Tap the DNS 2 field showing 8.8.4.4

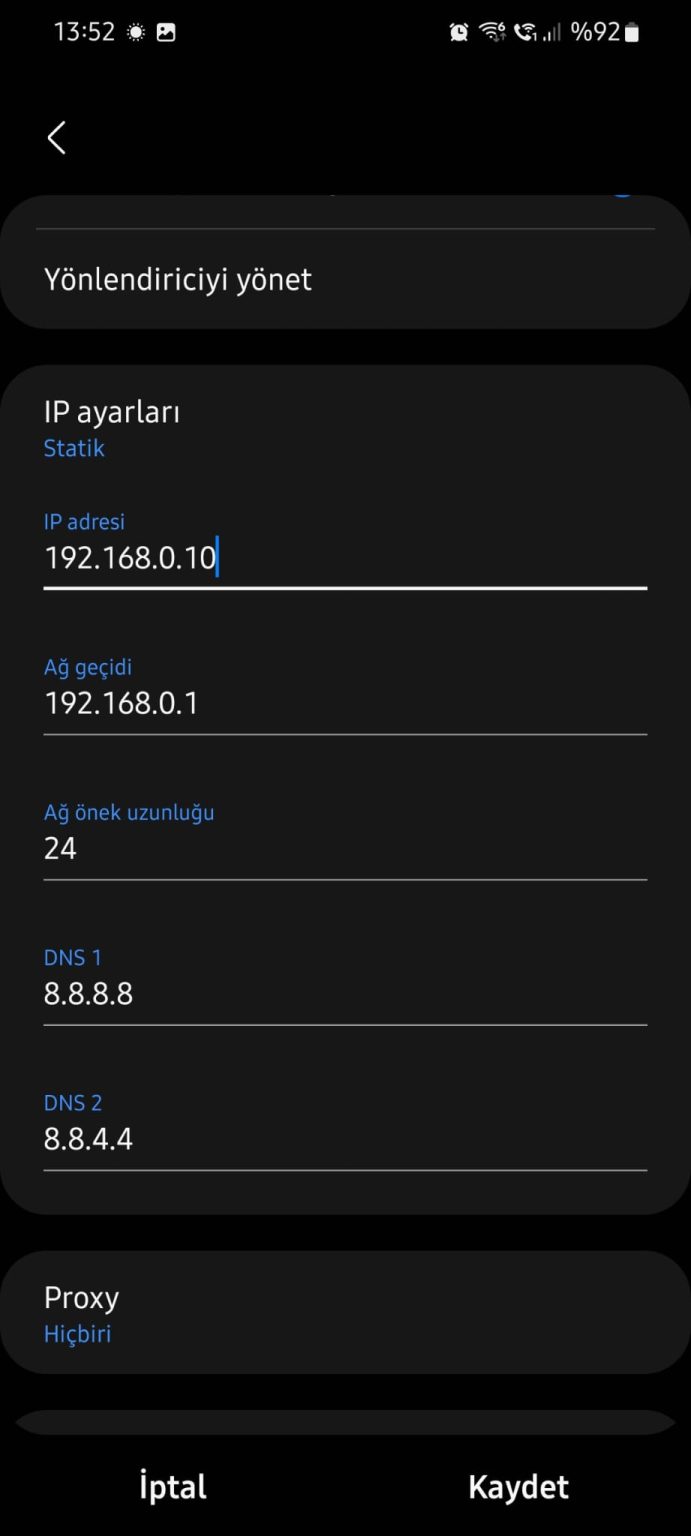pyautogui.click(x=345, y=1139)
